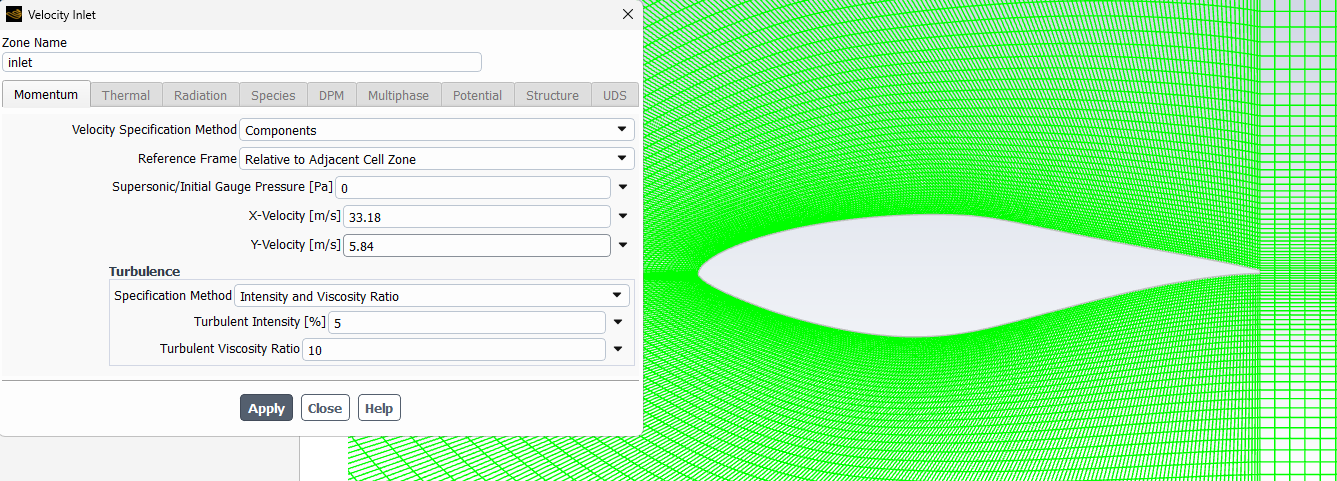
Task: Expand the Turbulent Viscosity Ratio options arrow
Action: 618,349
